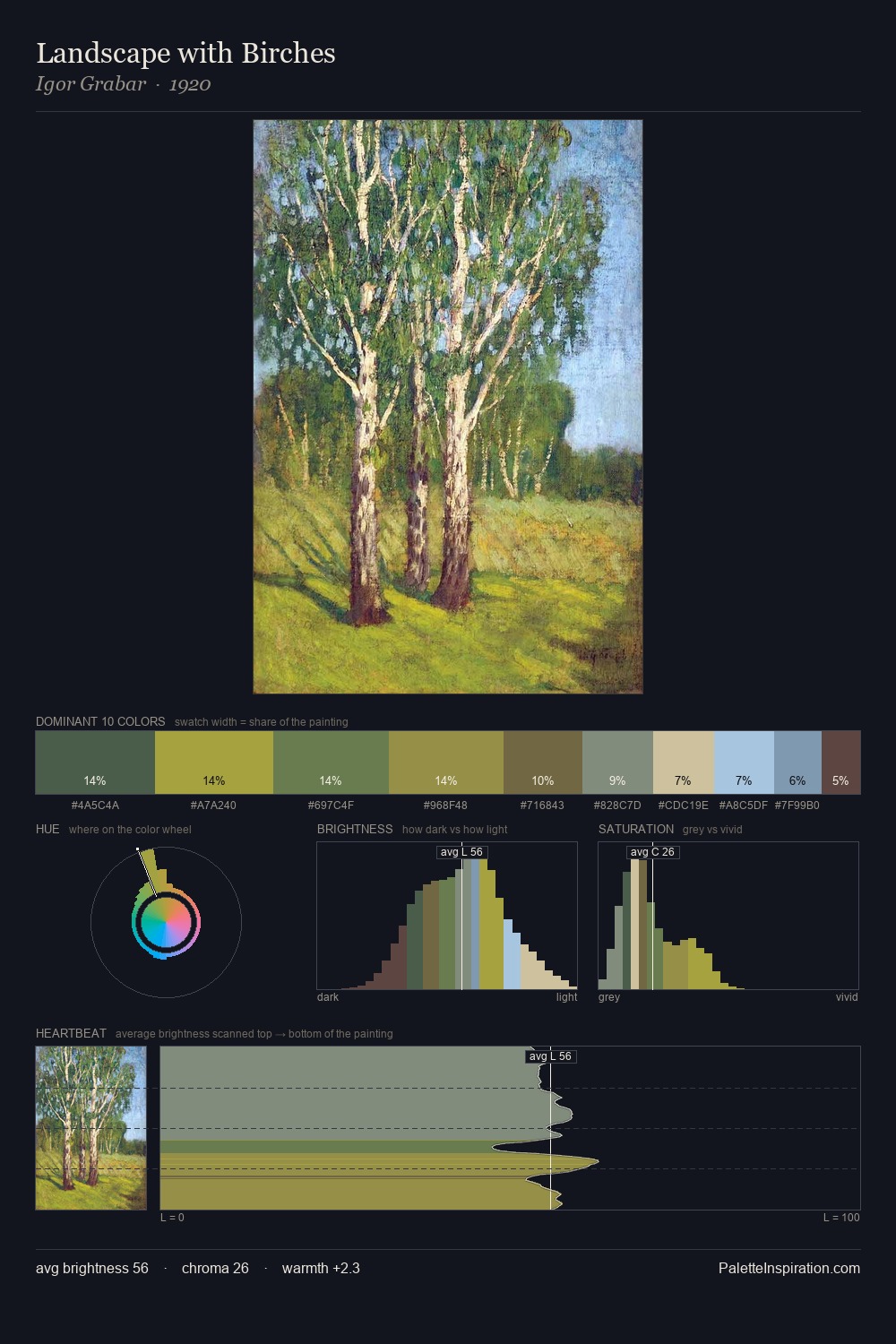
Task: Click the artist name Igor Grabar 1920
Action: [124, 84]
